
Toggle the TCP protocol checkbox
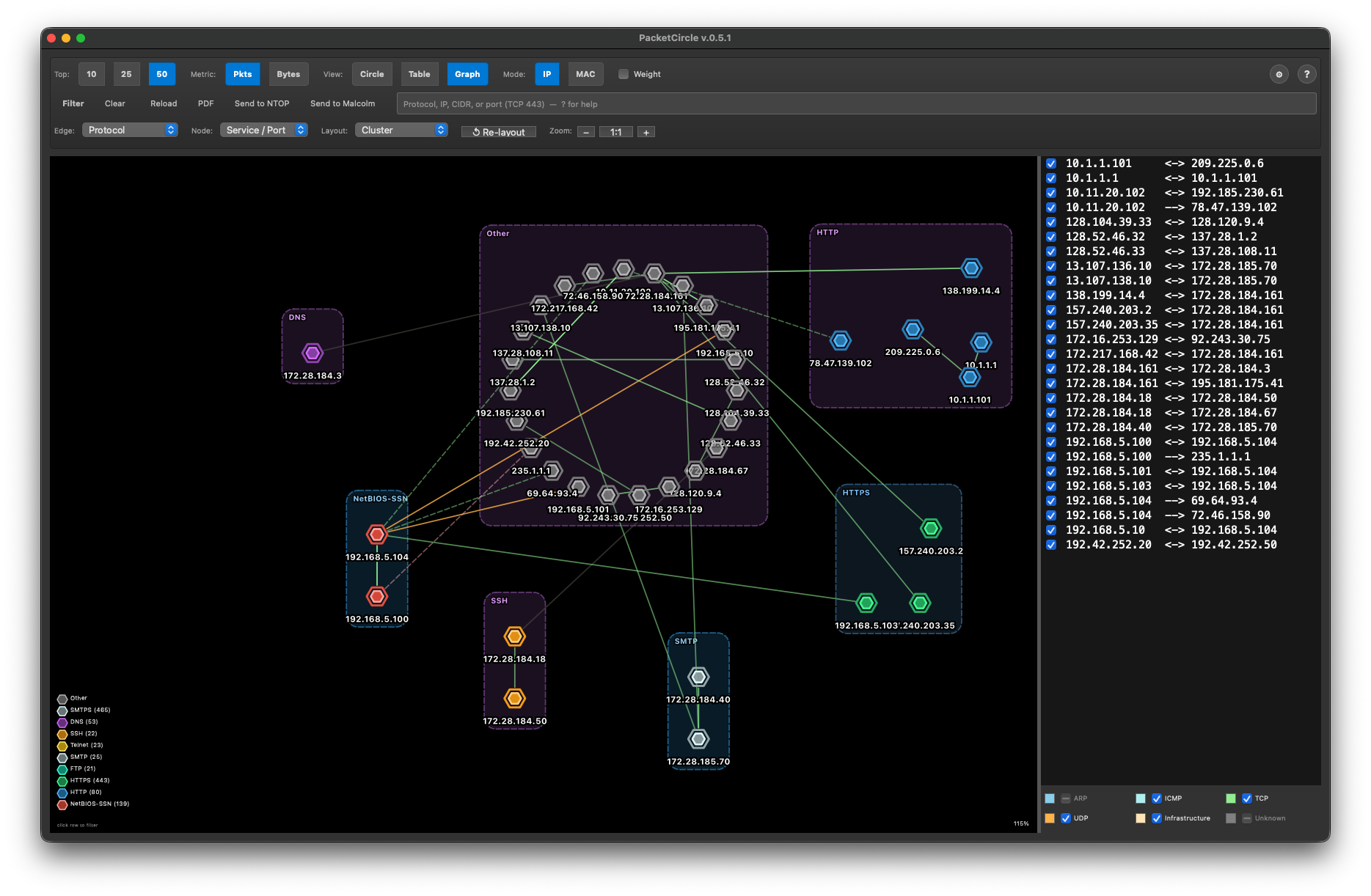(x=1247, y=798)
